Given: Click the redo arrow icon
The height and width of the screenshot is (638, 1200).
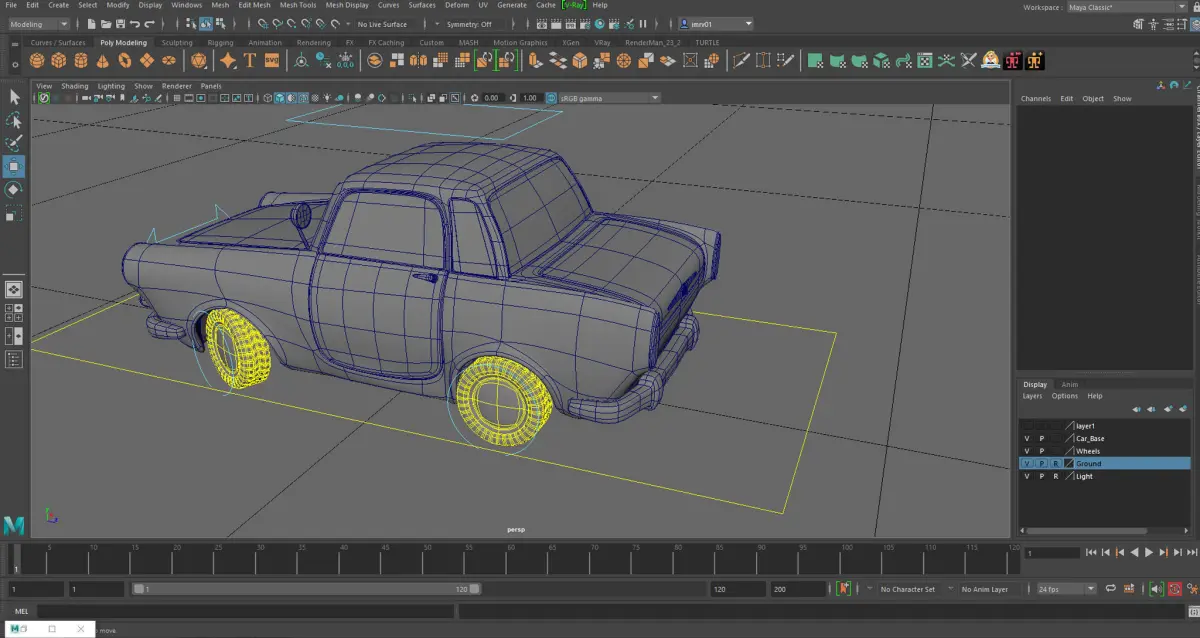Looking at the screenshot, I should click(150, 23).
